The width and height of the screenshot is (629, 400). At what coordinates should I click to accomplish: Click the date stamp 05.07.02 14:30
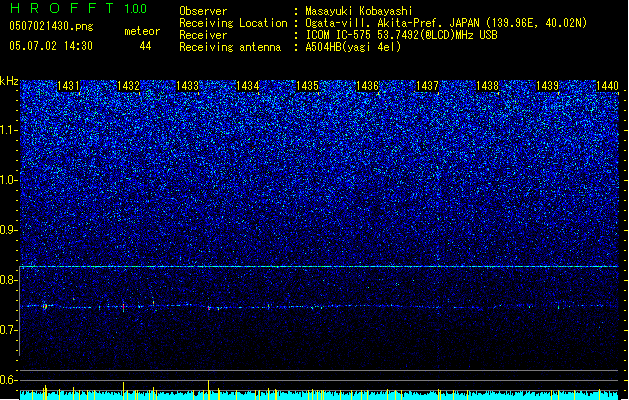(x=51, y=46)
